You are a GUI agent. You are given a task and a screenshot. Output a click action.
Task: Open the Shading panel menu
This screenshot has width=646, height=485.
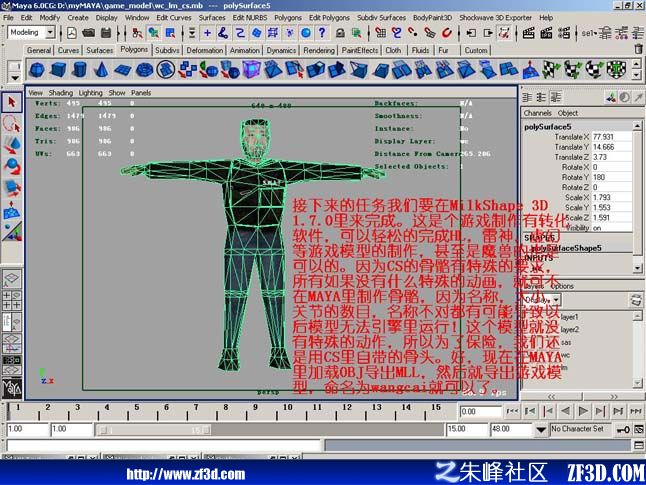pos(61,93)
